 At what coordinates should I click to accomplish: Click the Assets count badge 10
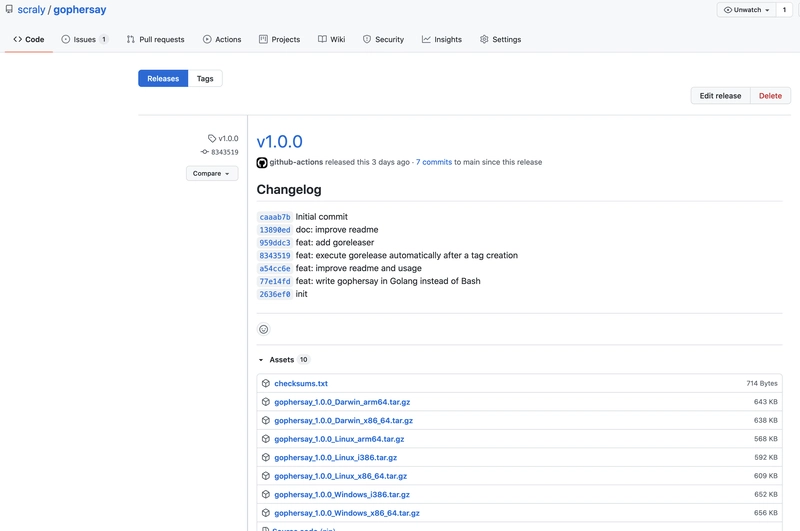pyautogui.click(x=304, y=360)
